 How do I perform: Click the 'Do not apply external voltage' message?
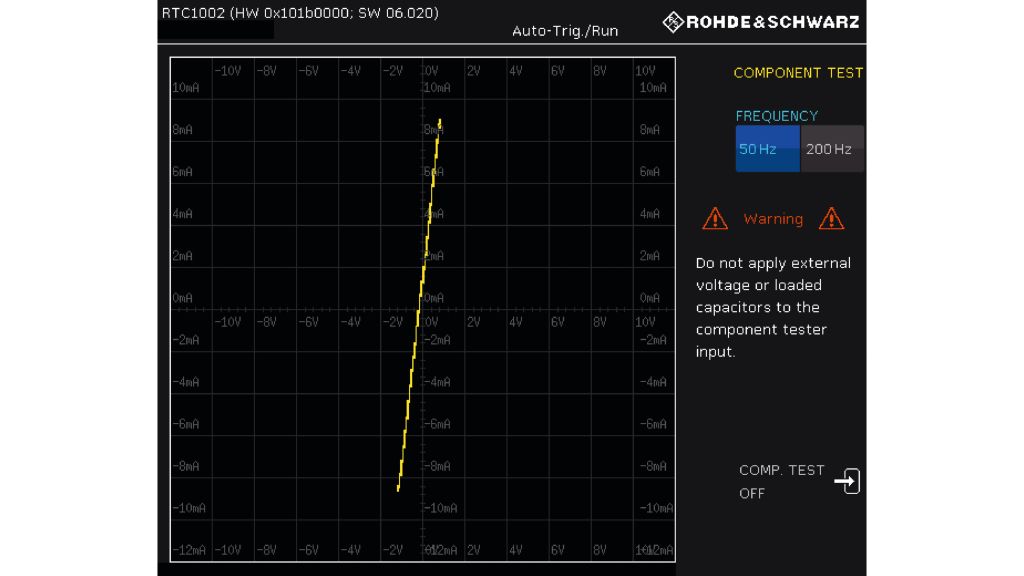pyautogui.click(x=773, y=307)
